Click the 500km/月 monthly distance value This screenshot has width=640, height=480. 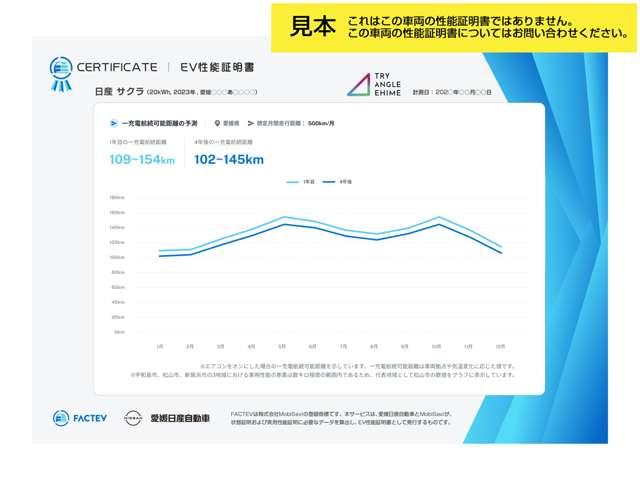pyautogui.click(x=321, y=123)
